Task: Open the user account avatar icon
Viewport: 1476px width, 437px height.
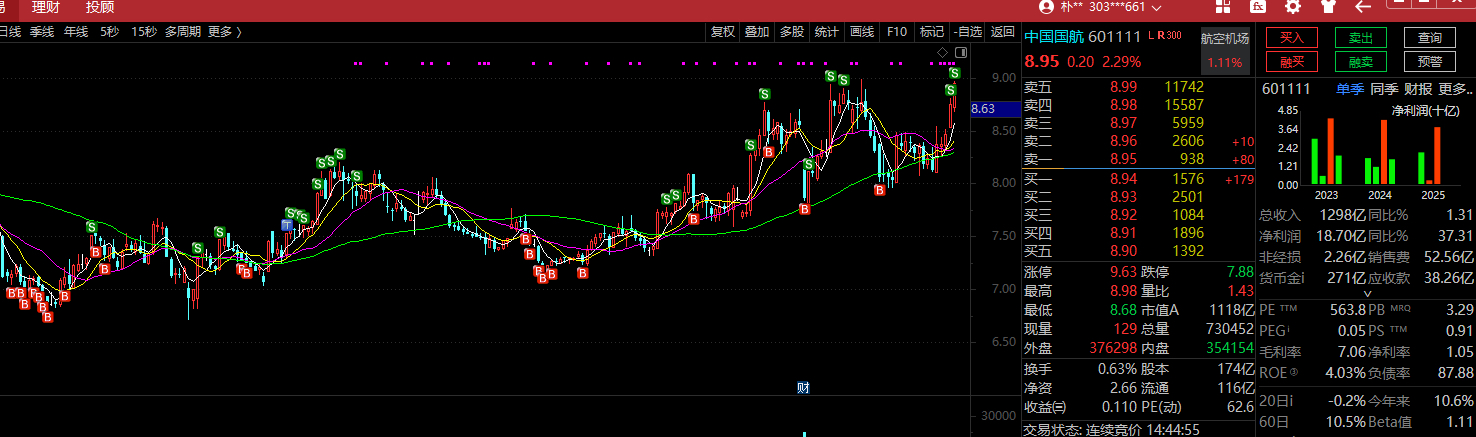Action: click(x=1047, y=7)
